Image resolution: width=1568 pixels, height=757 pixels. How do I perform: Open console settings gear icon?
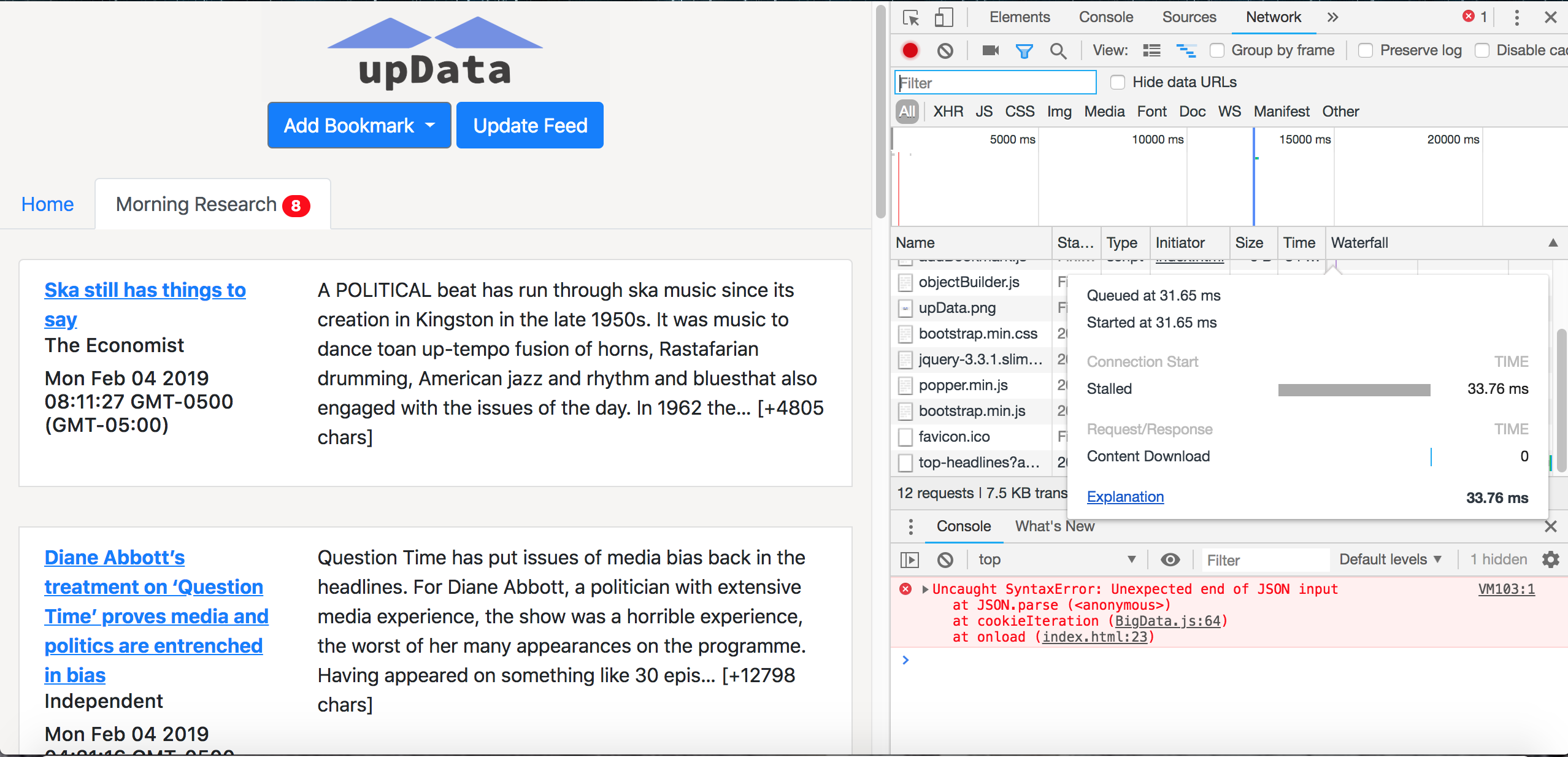tap(1550, 559)
